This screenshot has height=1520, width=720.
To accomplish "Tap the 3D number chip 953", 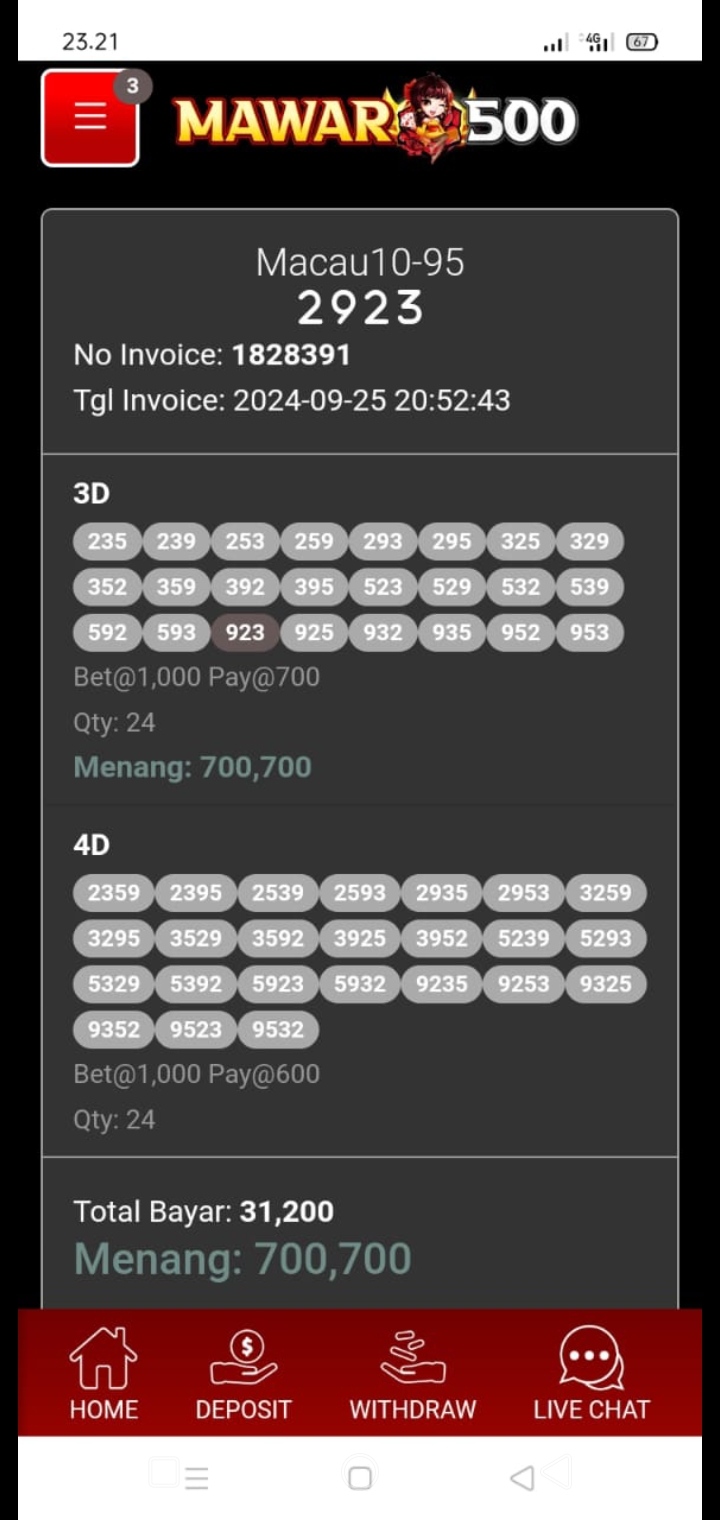I will pos(589,632).
